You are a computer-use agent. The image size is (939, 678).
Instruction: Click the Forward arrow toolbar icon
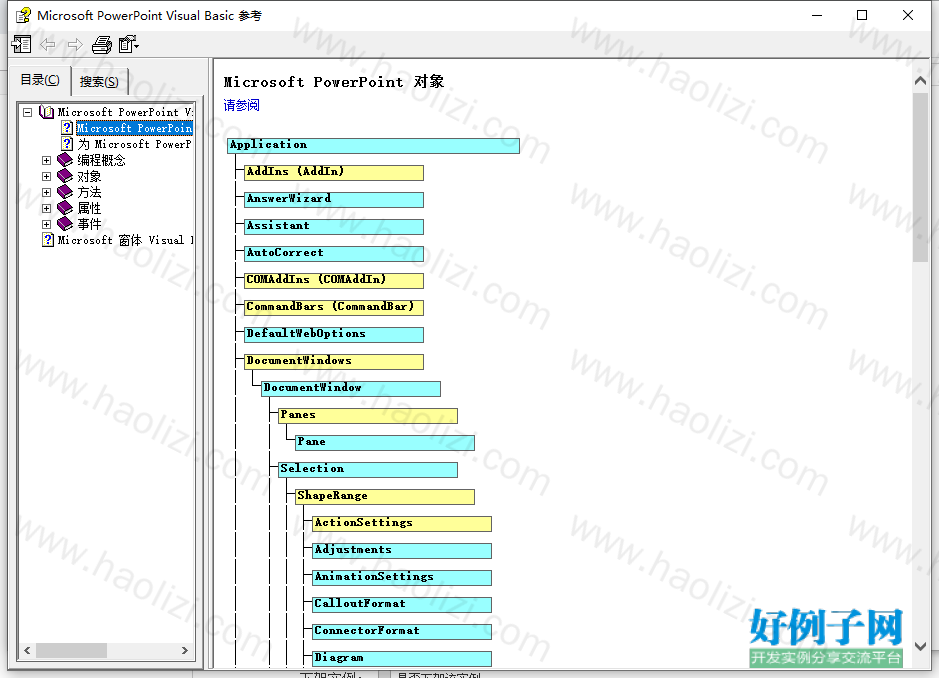(x=75, y=44)
